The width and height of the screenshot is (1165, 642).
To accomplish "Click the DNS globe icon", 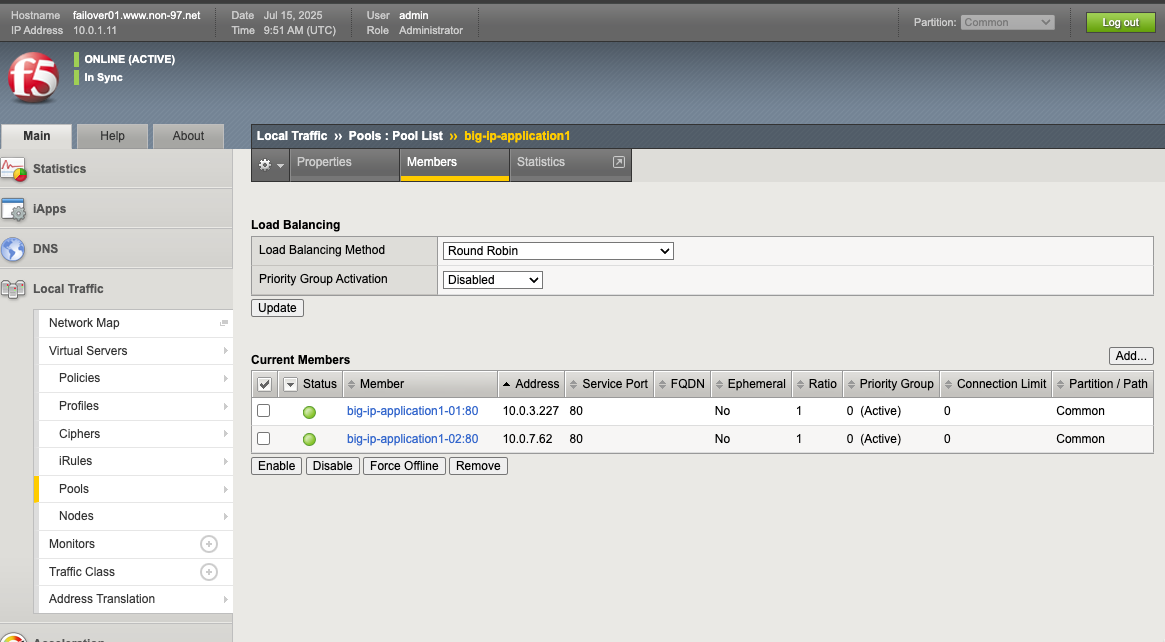I will click(13, 249).
